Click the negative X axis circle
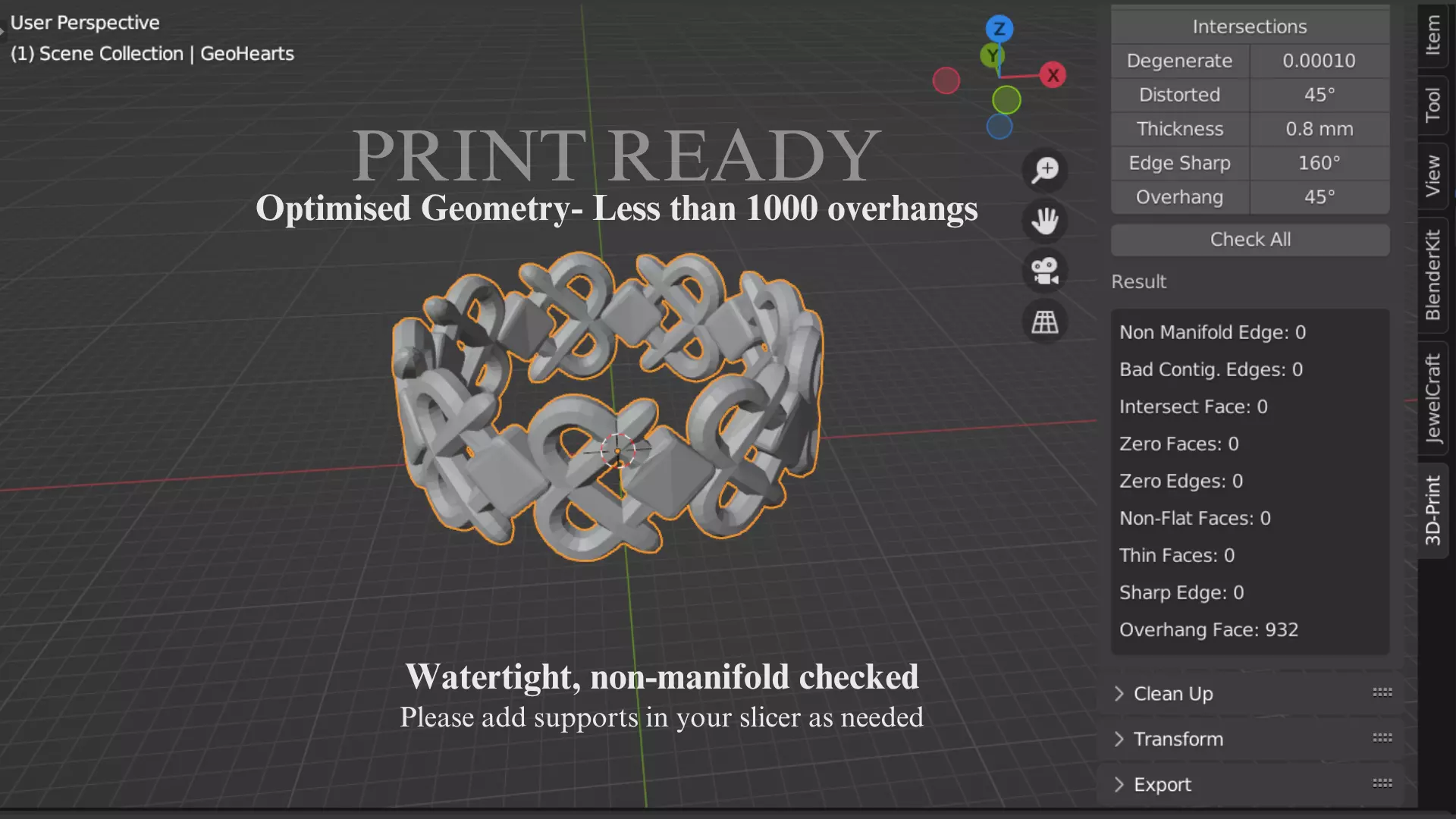1456x819 pixels. coord(946,80)
